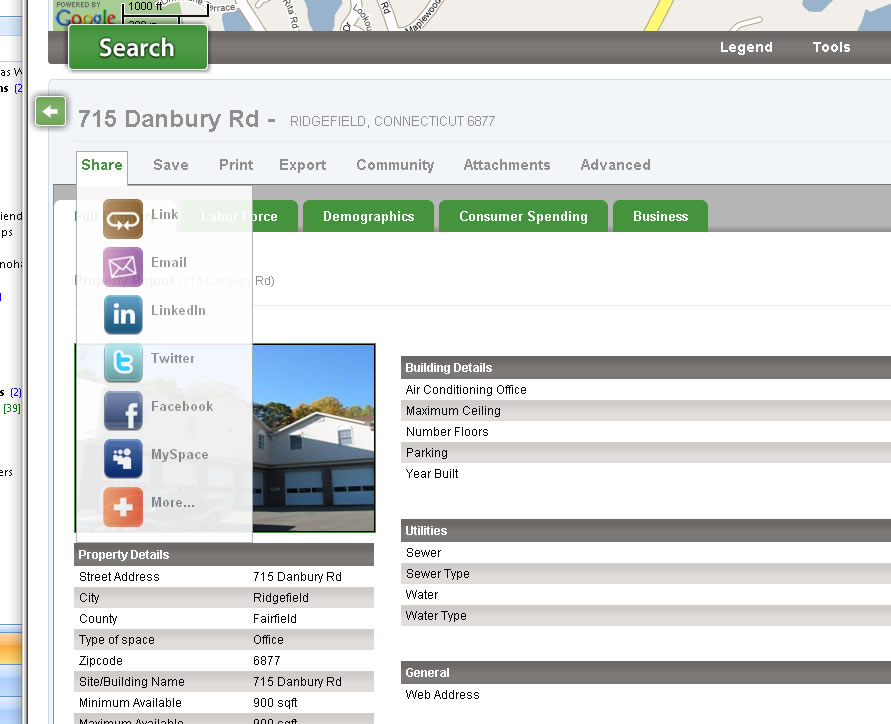Click the More... label in share menu
891x724 pixels.
pos(173,502)
